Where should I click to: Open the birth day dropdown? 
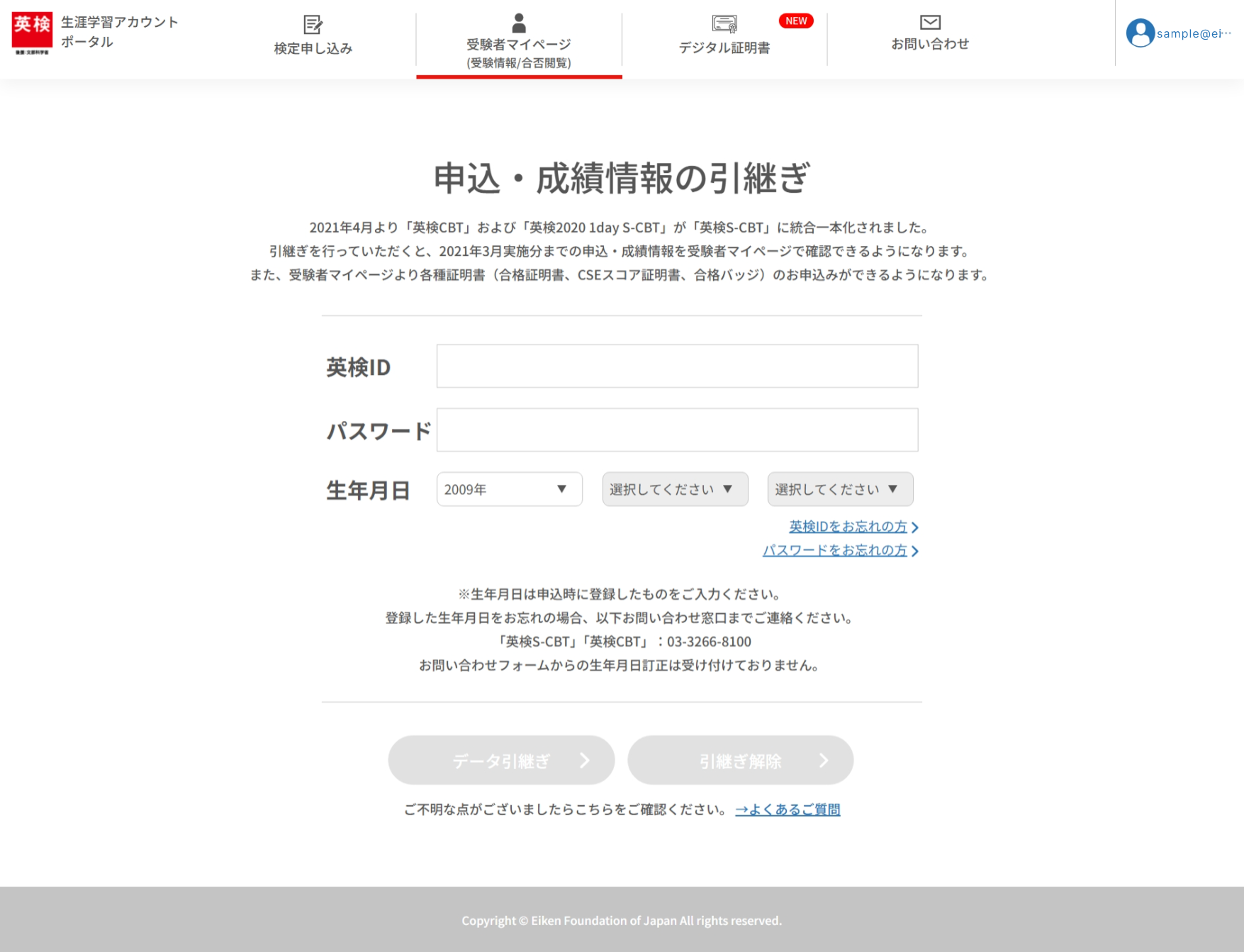[x=840, y=489]
